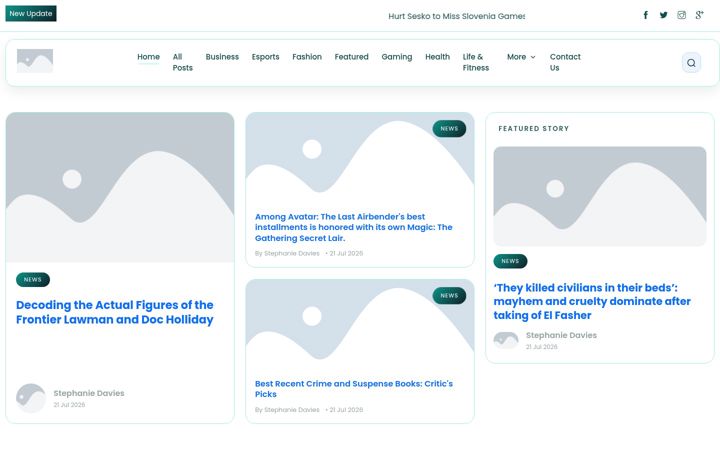This screenshot has width=720, height=450.
Task: Expand the More dropdown menu
Action: pos(521,57)
